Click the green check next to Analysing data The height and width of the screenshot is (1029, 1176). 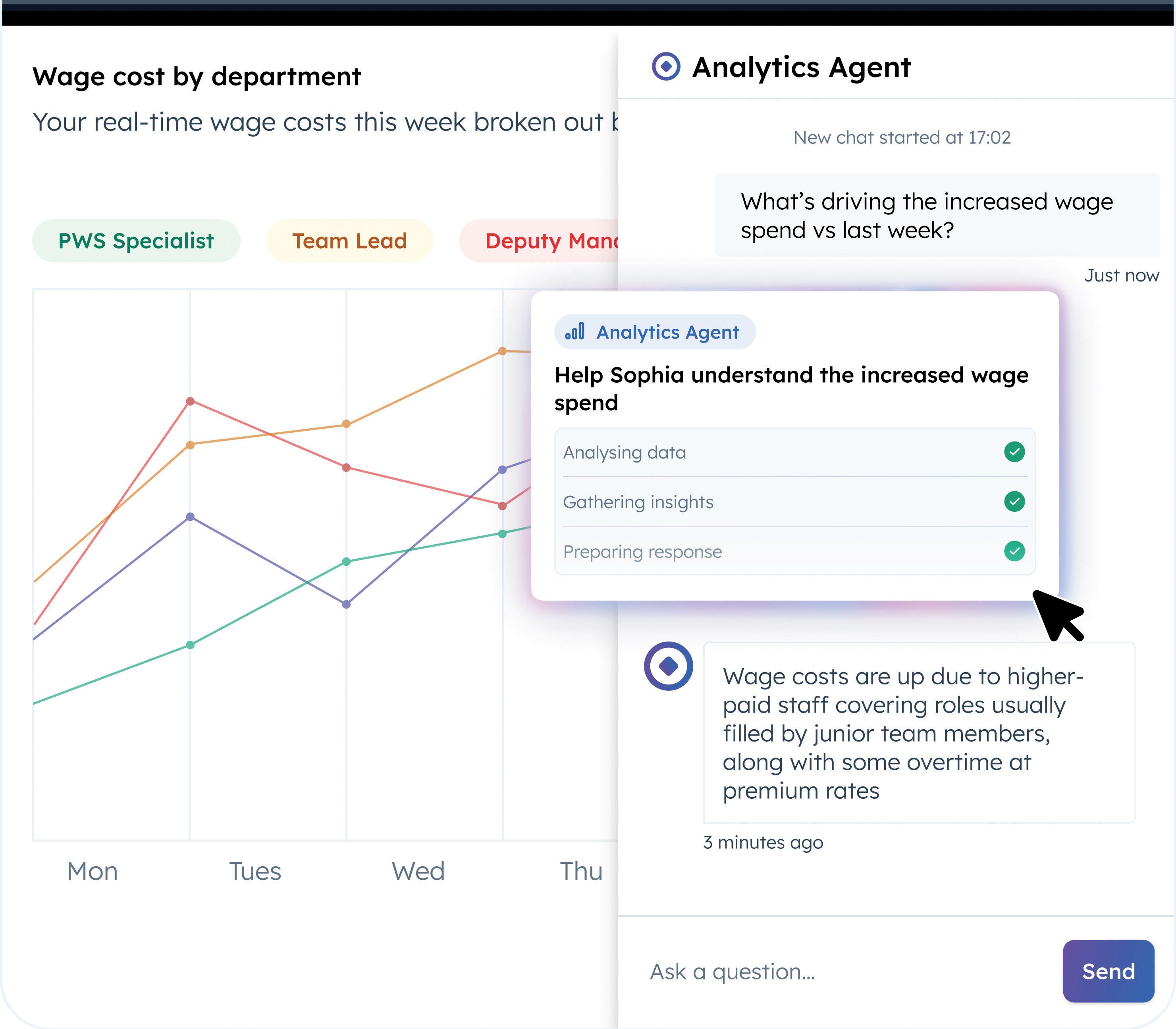click(1014, 452)
